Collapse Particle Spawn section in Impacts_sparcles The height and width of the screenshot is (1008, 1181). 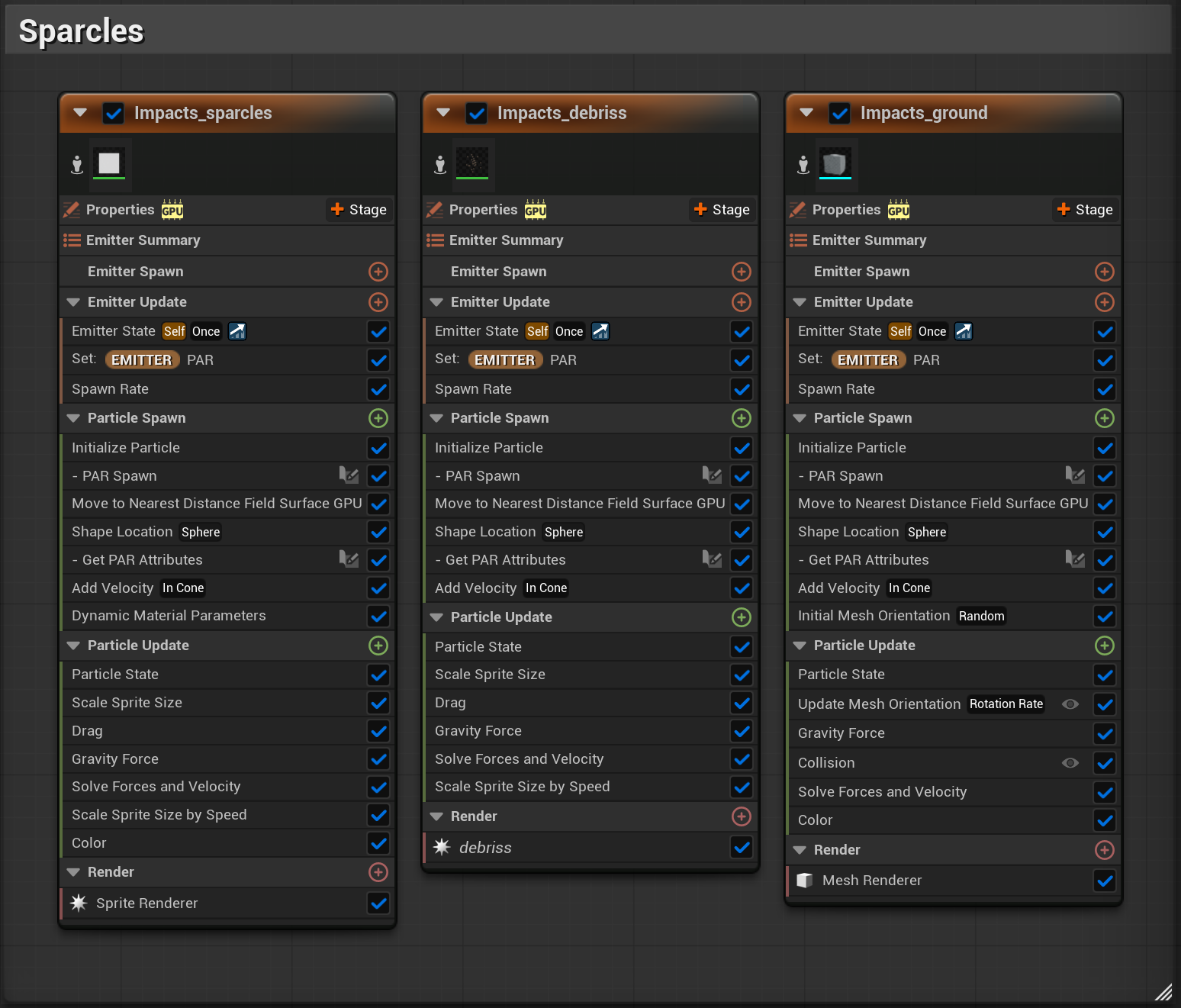pos(74,418)
